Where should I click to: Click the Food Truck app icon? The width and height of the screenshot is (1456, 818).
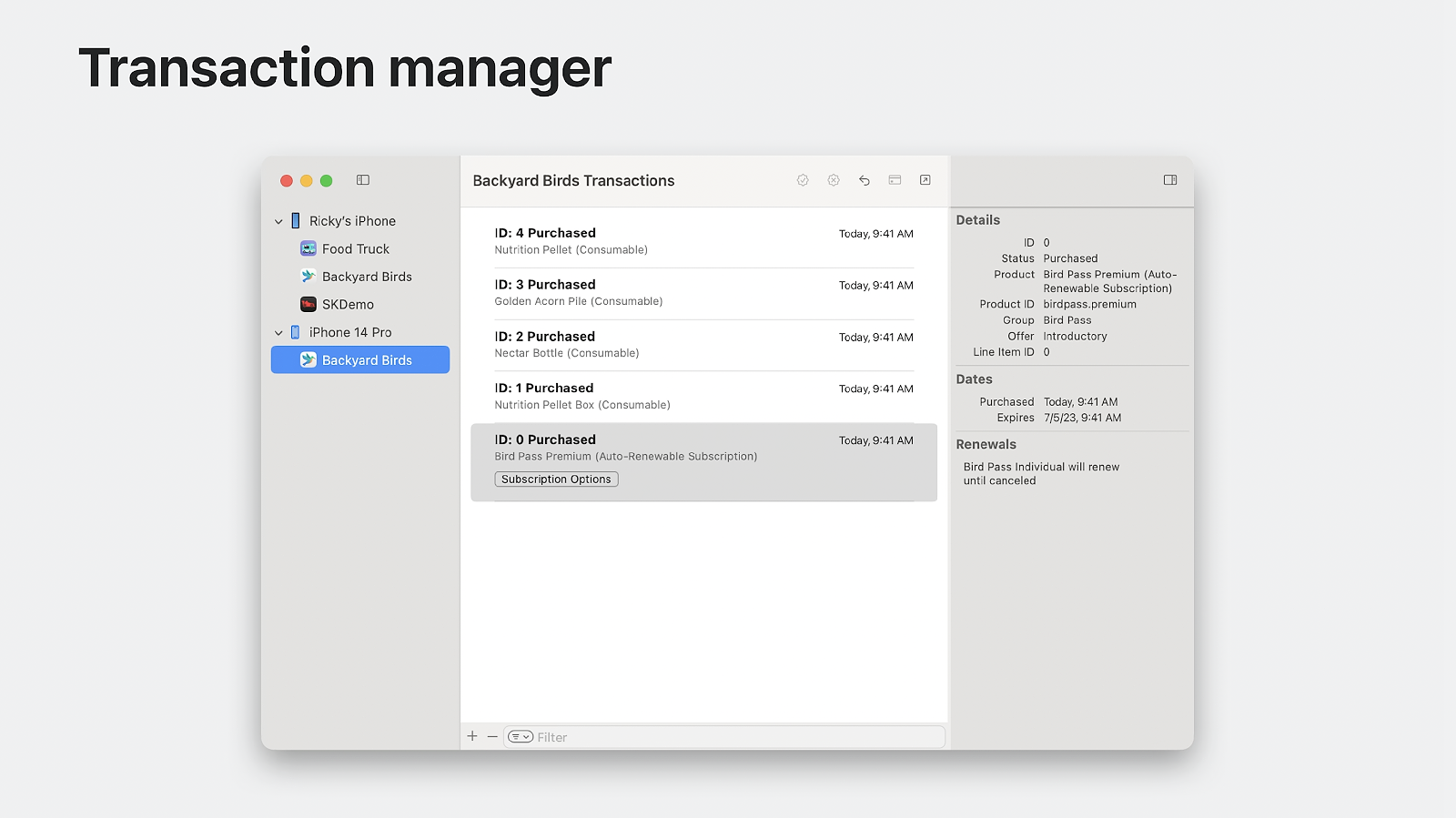click(308, 248)
